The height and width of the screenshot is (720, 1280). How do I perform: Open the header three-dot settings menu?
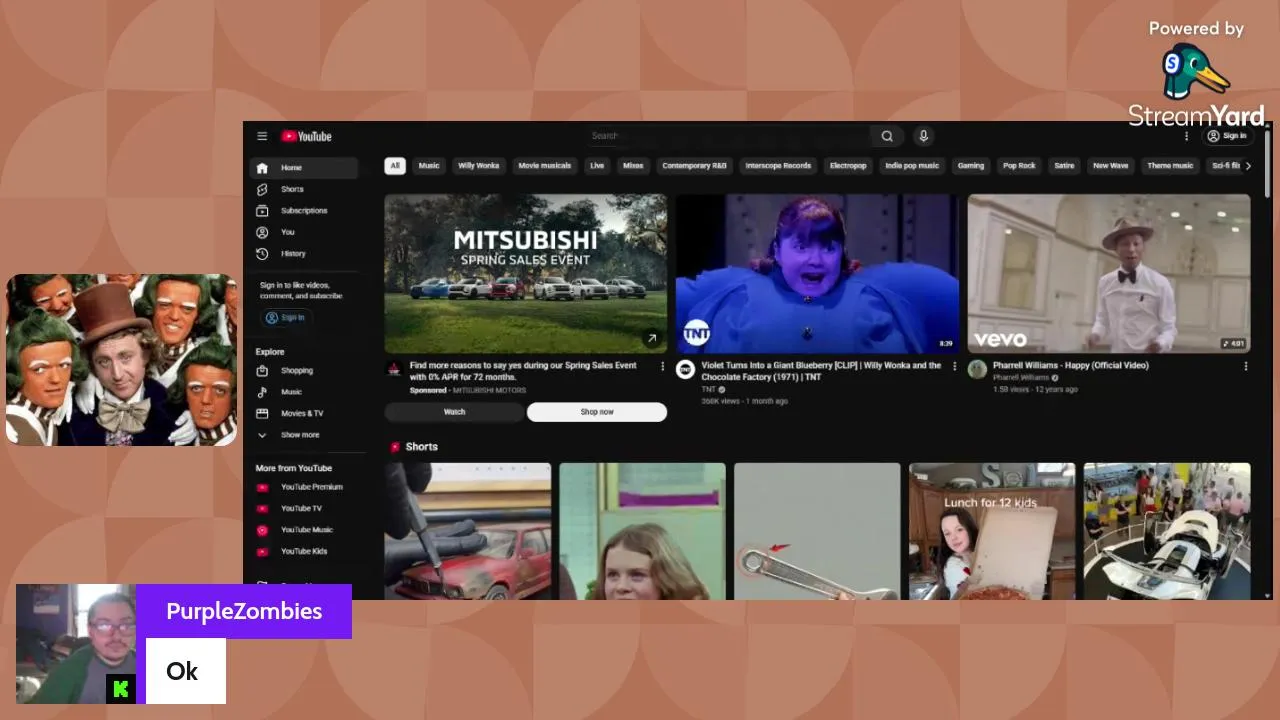pos(1187,136)
